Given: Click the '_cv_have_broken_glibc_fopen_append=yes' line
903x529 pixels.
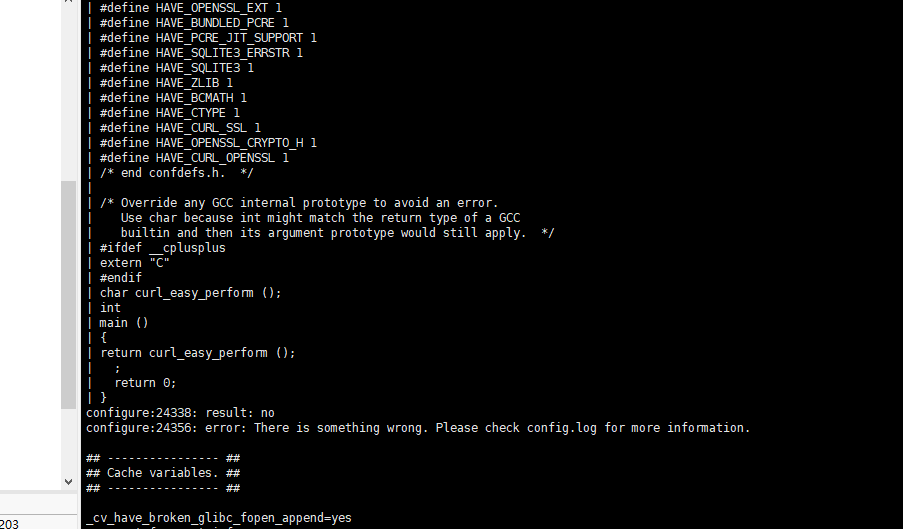Looking at the screenshot, I should coord(219,517).
